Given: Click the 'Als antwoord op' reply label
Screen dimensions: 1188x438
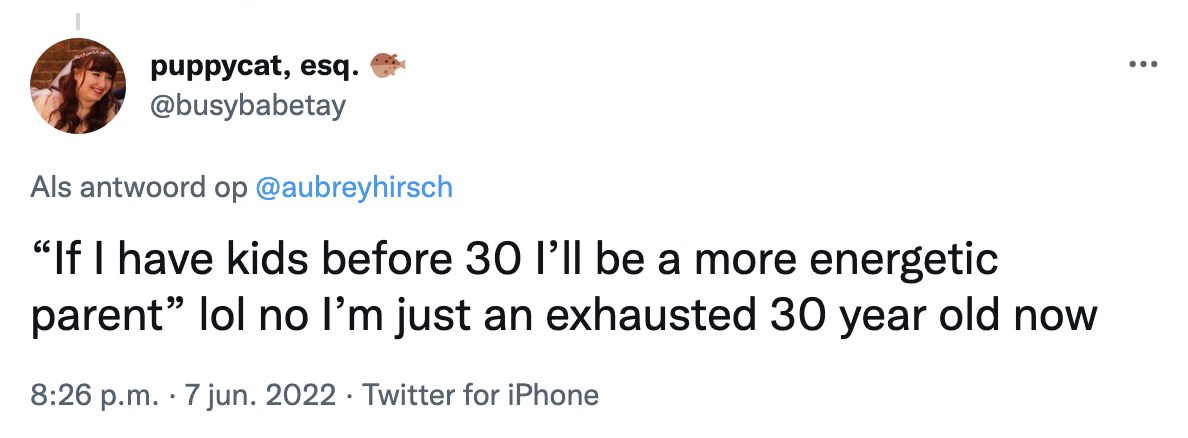Looking at the screenshot, I should (139, 186).
